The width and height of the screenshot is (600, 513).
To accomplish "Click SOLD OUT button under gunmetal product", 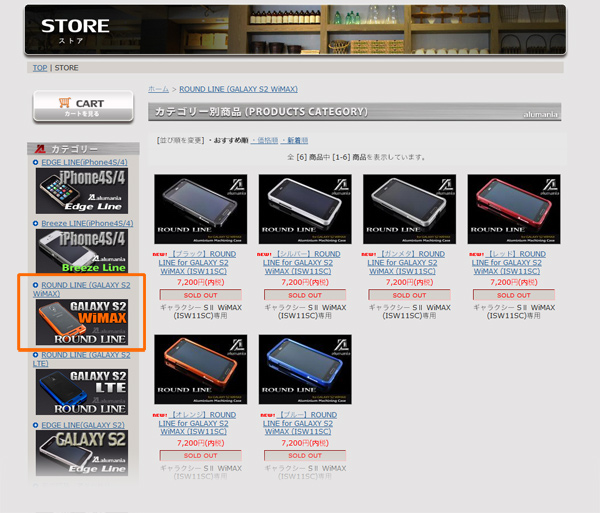I will (x=409, y=295).
